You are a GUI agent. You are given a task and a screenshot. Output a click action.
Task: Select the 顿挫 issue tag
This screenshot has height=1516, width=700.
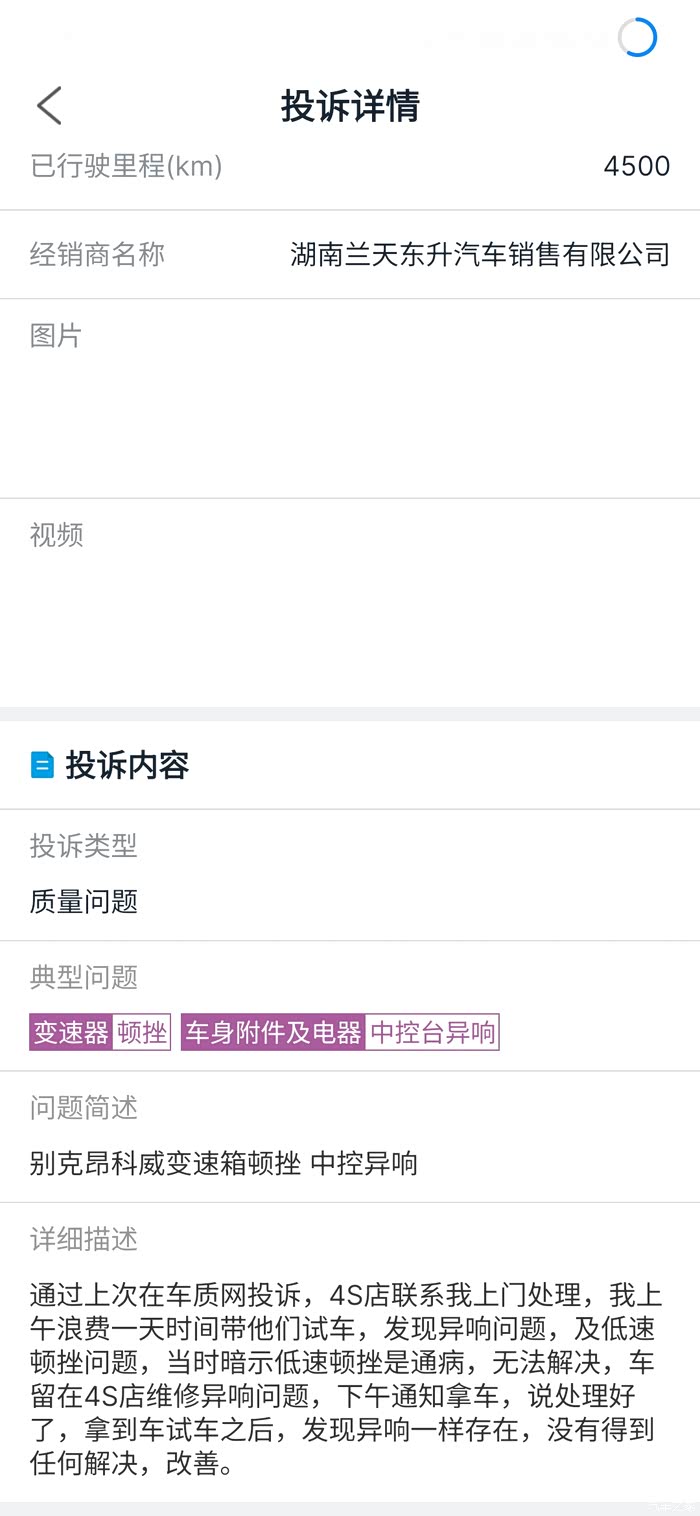tap(142, 1032)
